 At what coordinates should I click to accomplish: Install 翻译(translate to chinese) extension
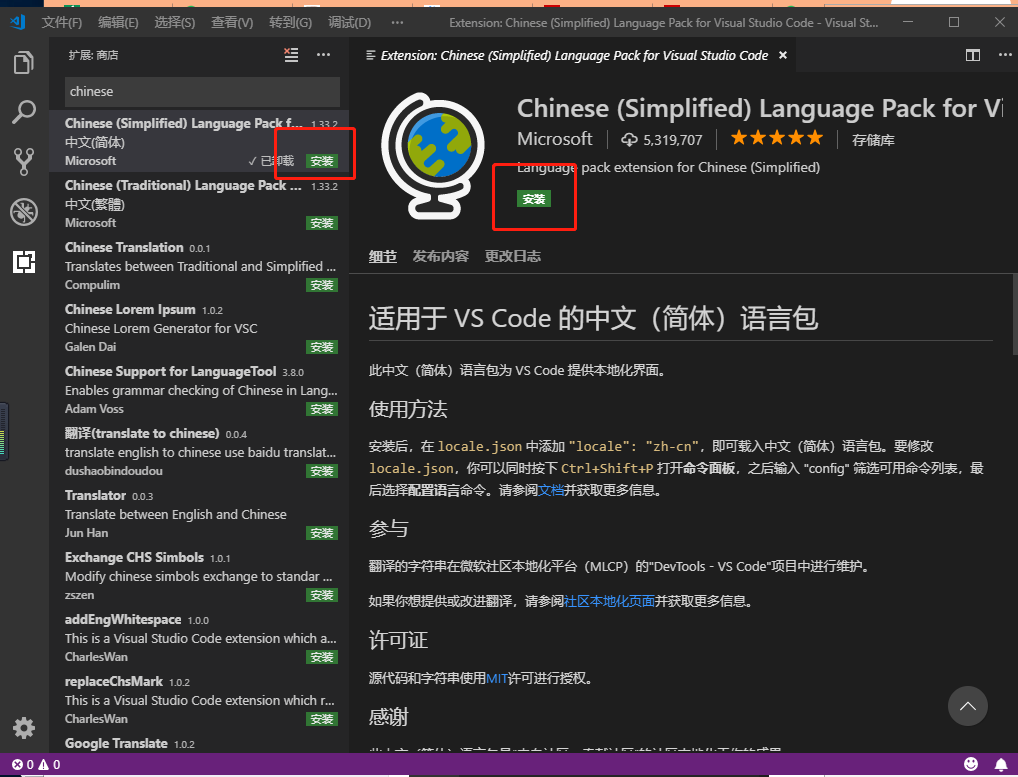pyautogui.click(x=321, y=471)
